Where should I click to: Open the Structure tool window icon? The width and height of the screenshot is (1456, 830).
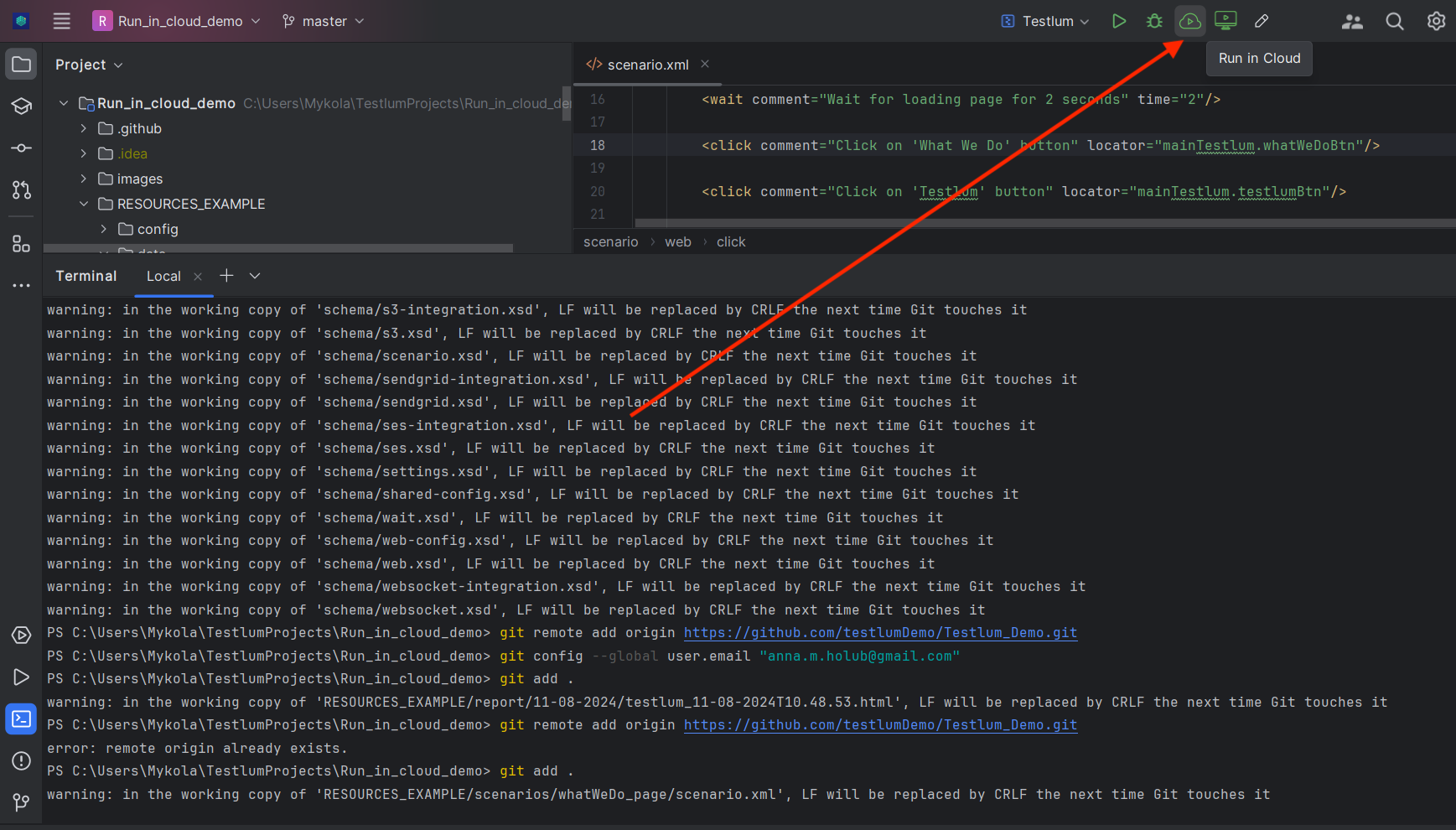point(21,244)
